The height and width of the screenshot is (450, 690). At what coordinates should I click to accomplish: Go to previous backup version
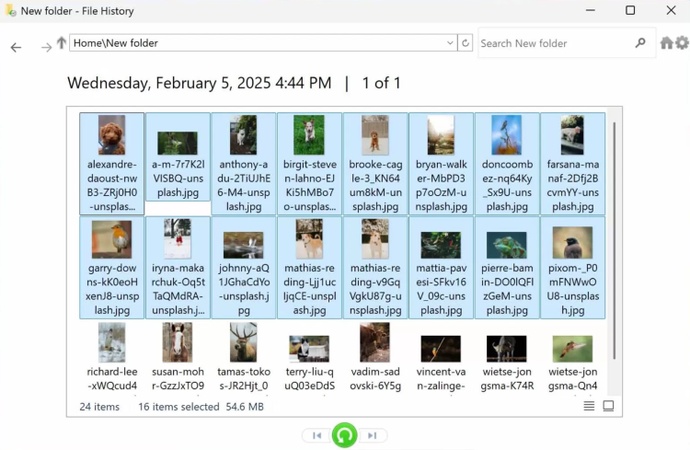[x=317, y=435]
